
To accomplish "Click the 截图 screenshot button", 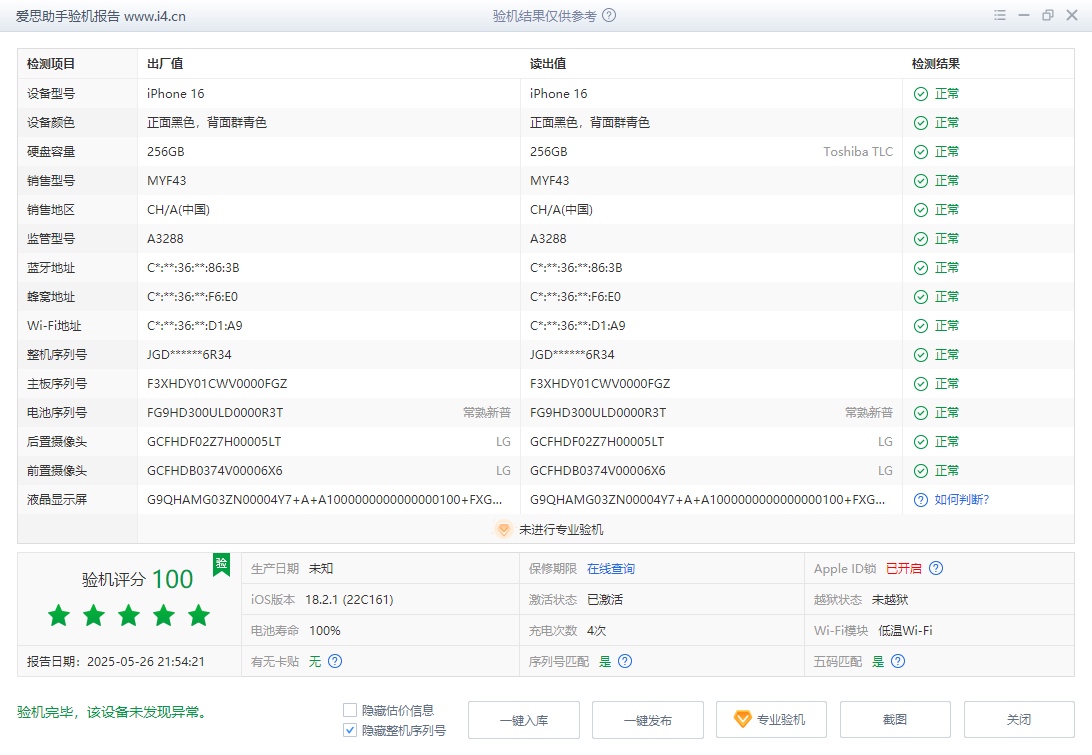I will (895, 720).
